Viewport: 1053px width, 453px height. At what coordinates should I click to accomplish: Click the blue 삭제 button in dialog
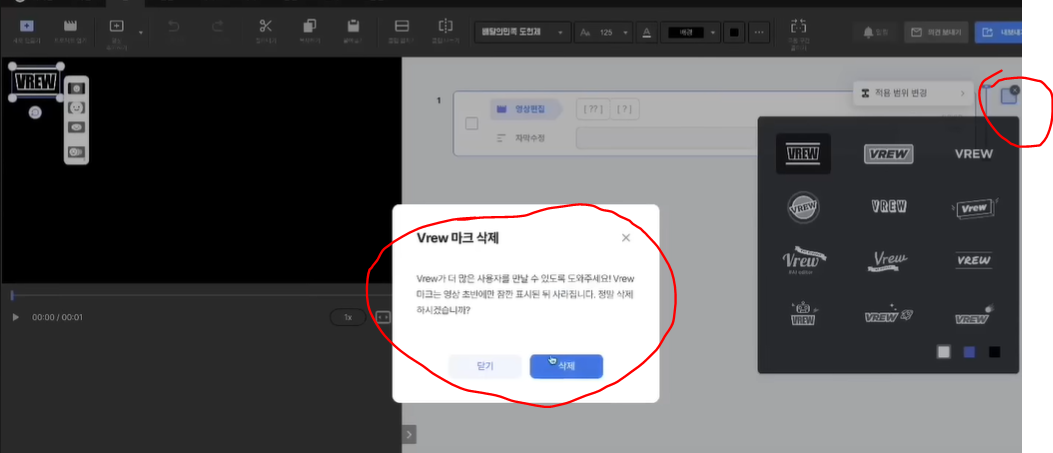[566, 366]
